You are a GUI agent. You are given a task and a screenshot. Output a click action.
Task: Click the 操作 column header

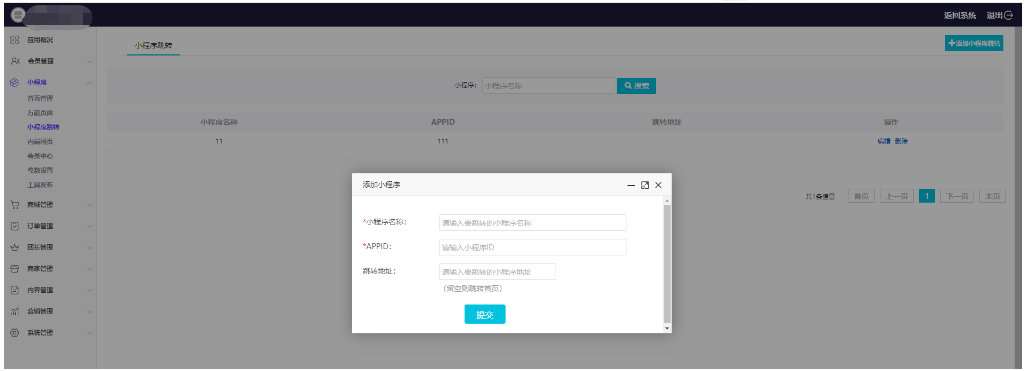[x=891, y=122]
